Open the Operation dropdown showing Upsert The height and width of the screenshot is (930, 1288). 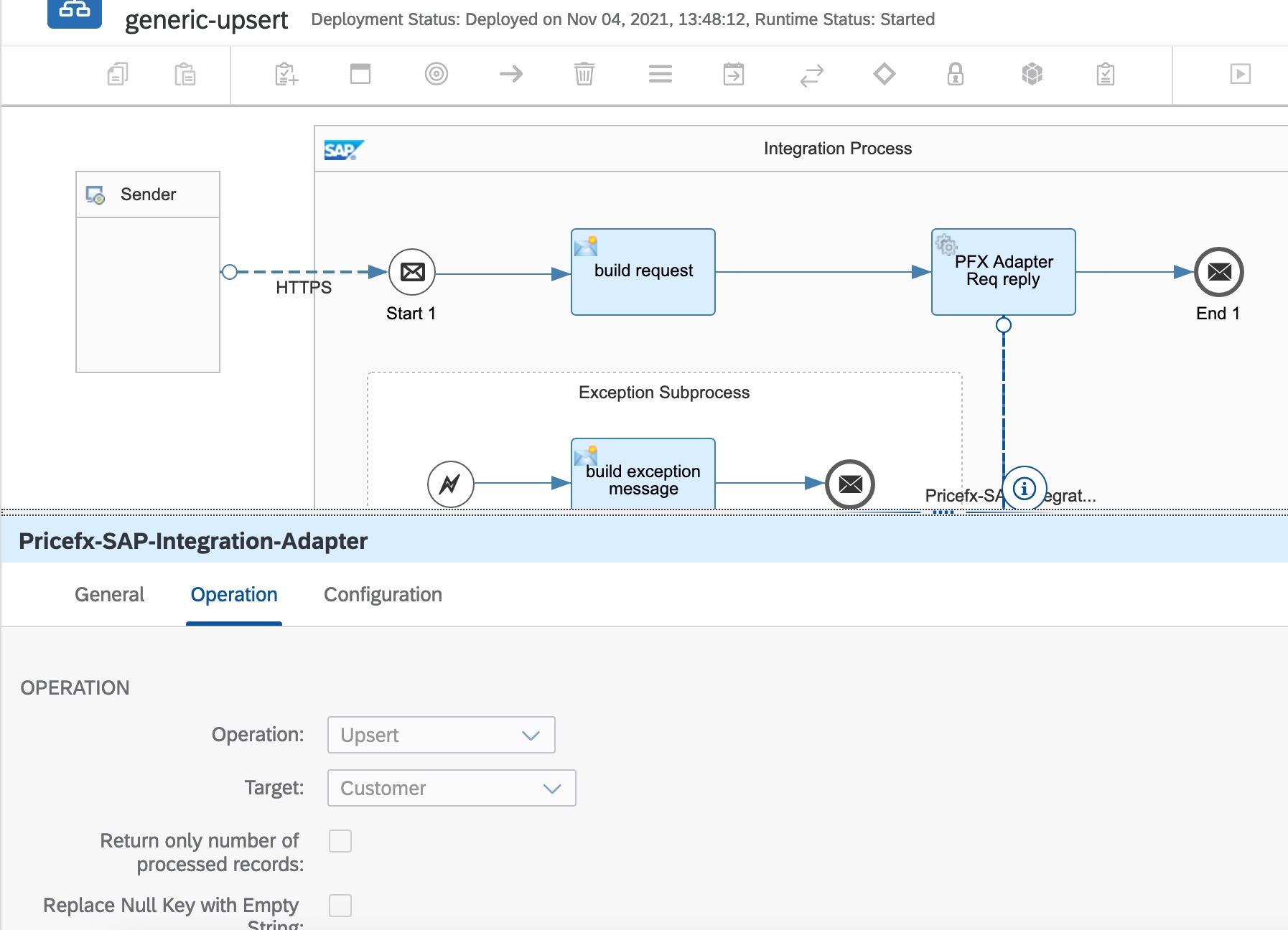pos(441,735)
